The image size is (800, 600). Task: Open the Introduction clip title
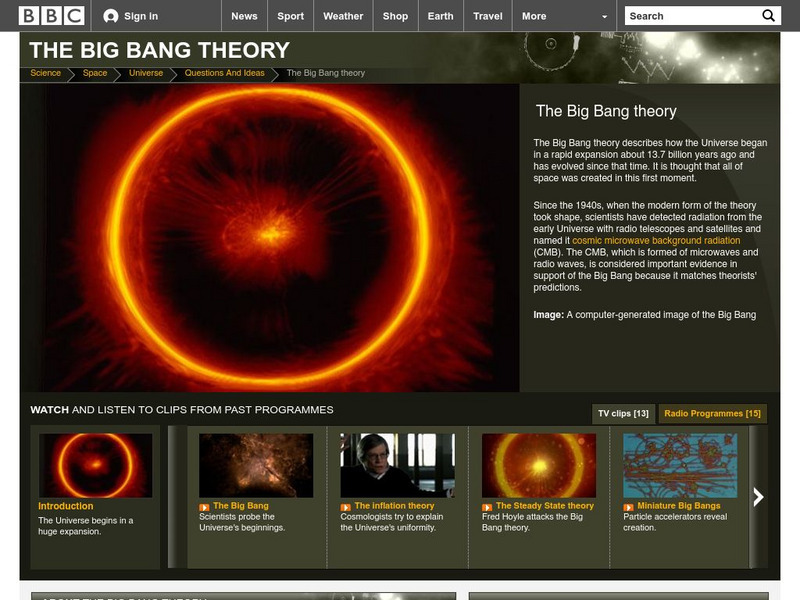point(66,506)
